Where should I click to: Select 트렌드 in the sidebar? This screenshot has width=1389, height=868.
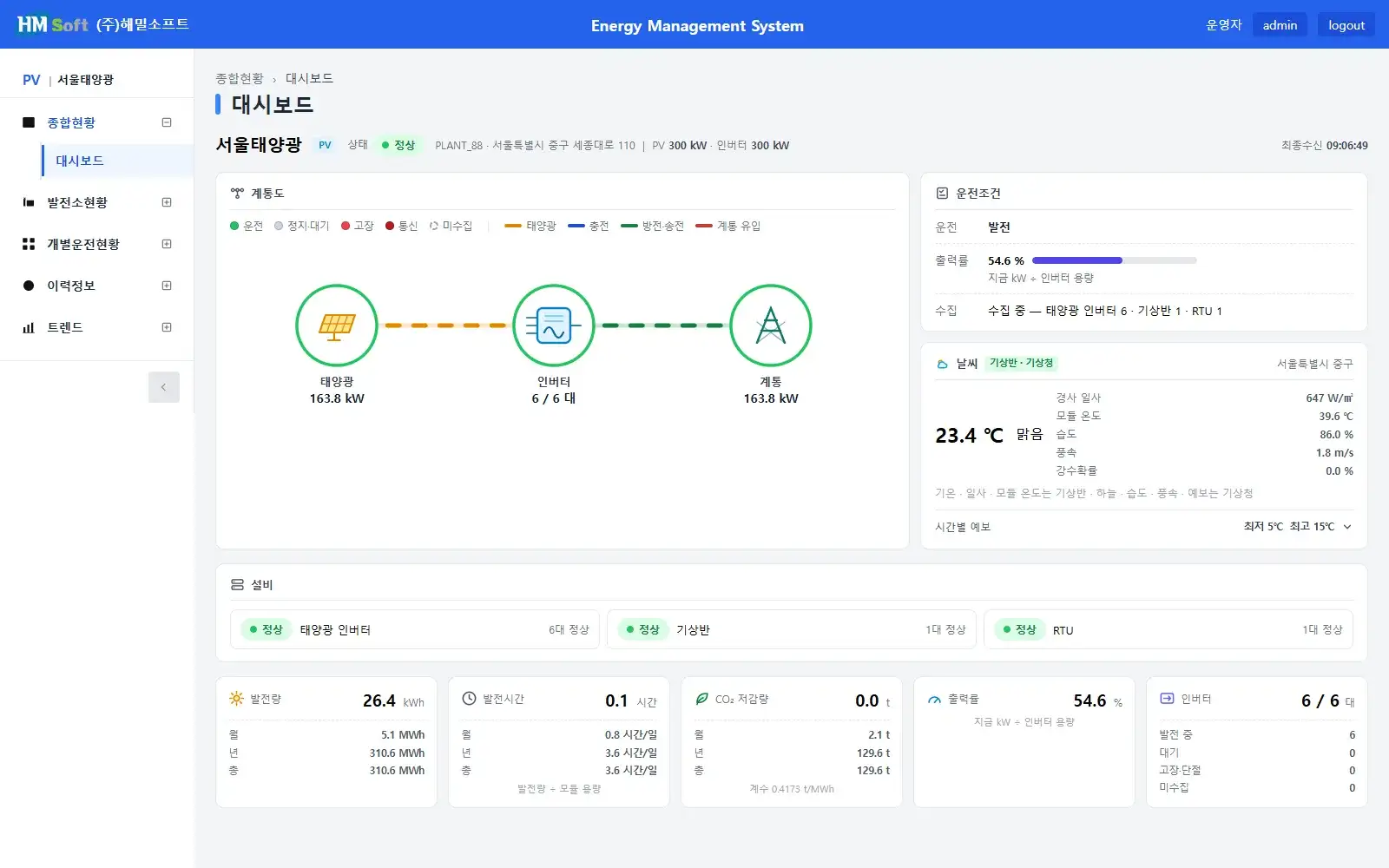coord(65,327)
